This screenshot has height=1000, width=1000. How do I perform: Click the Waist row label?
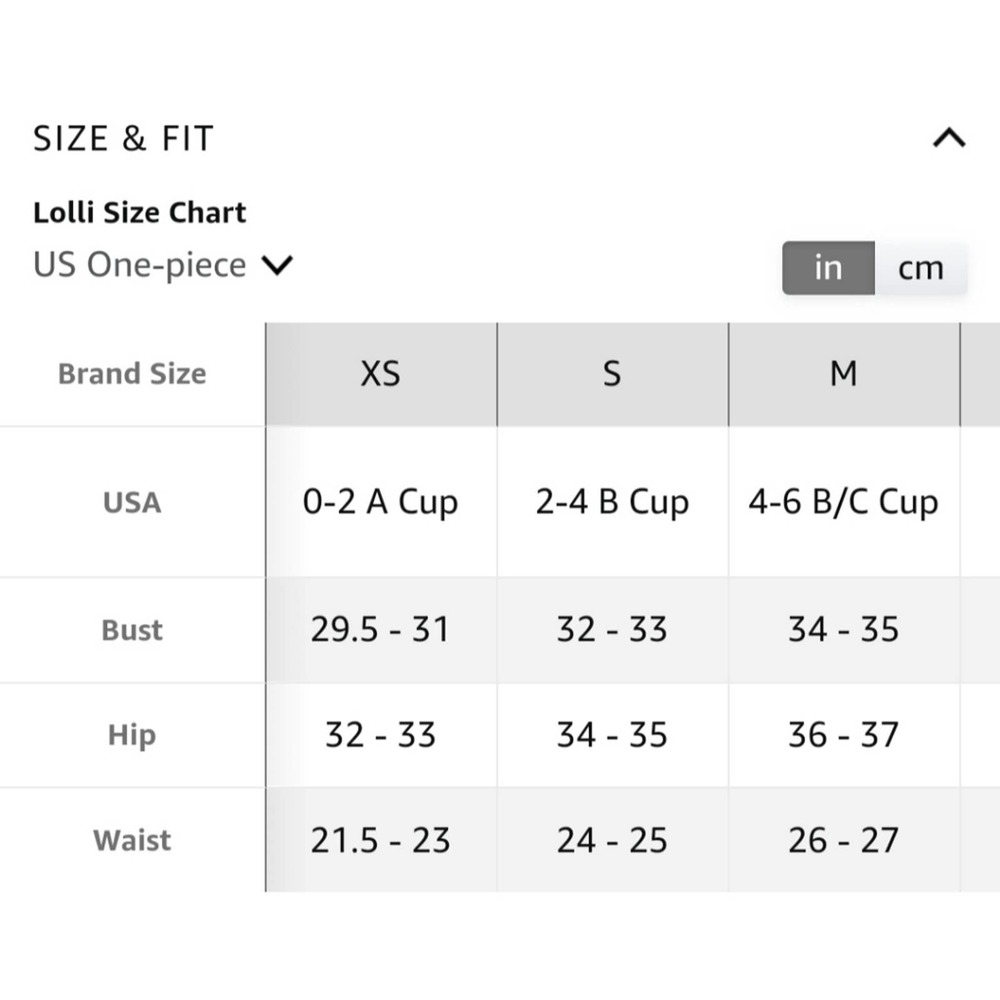click(x=132, y=840)
